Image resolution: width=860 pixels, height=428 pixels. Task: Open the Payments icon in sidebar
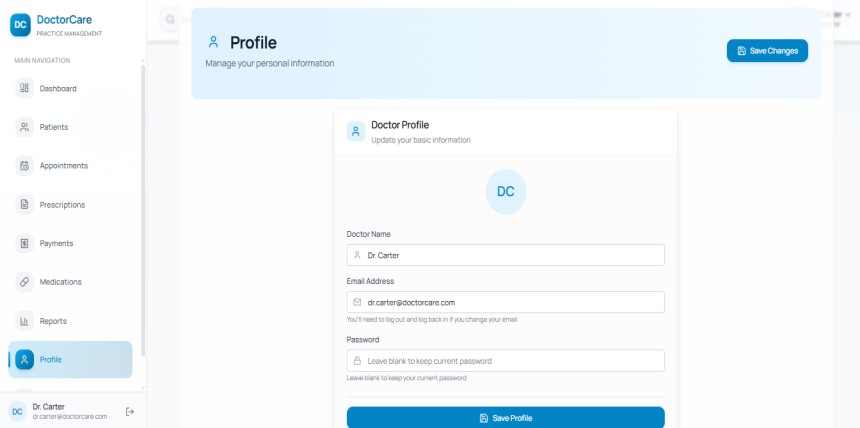[25, 243]
